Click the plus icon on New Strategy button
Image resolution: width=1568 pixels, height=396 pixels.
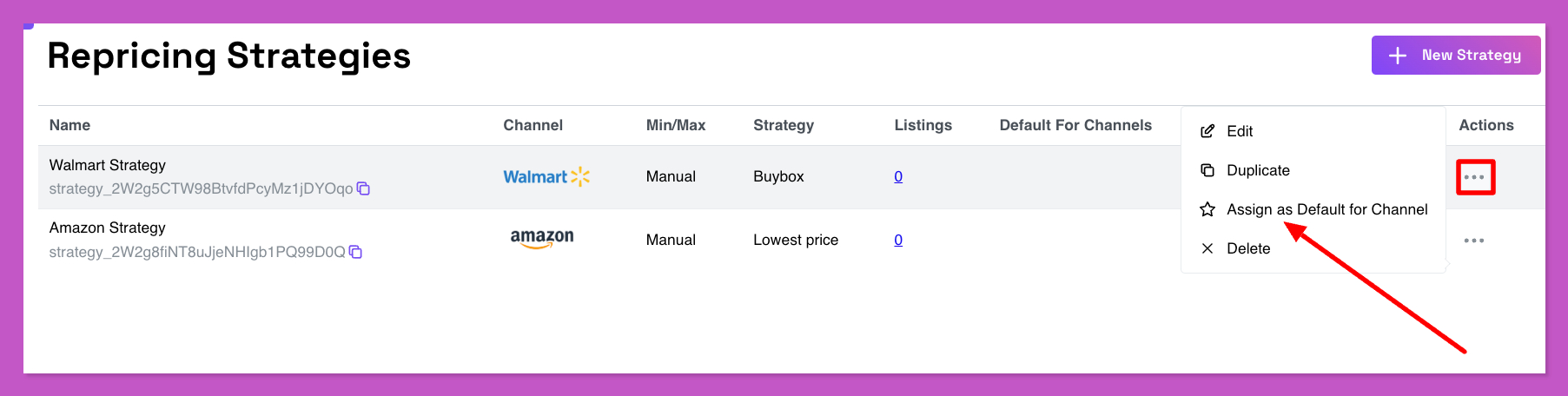(1398, 56)
